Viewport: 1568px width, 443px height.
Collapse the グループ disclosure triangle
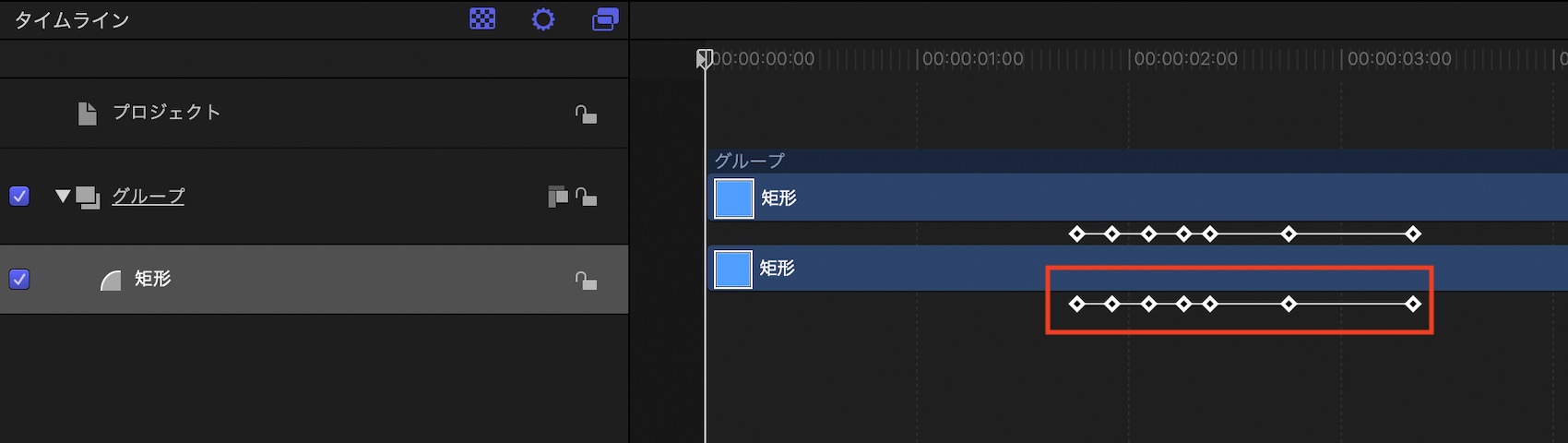pos(63,196)
